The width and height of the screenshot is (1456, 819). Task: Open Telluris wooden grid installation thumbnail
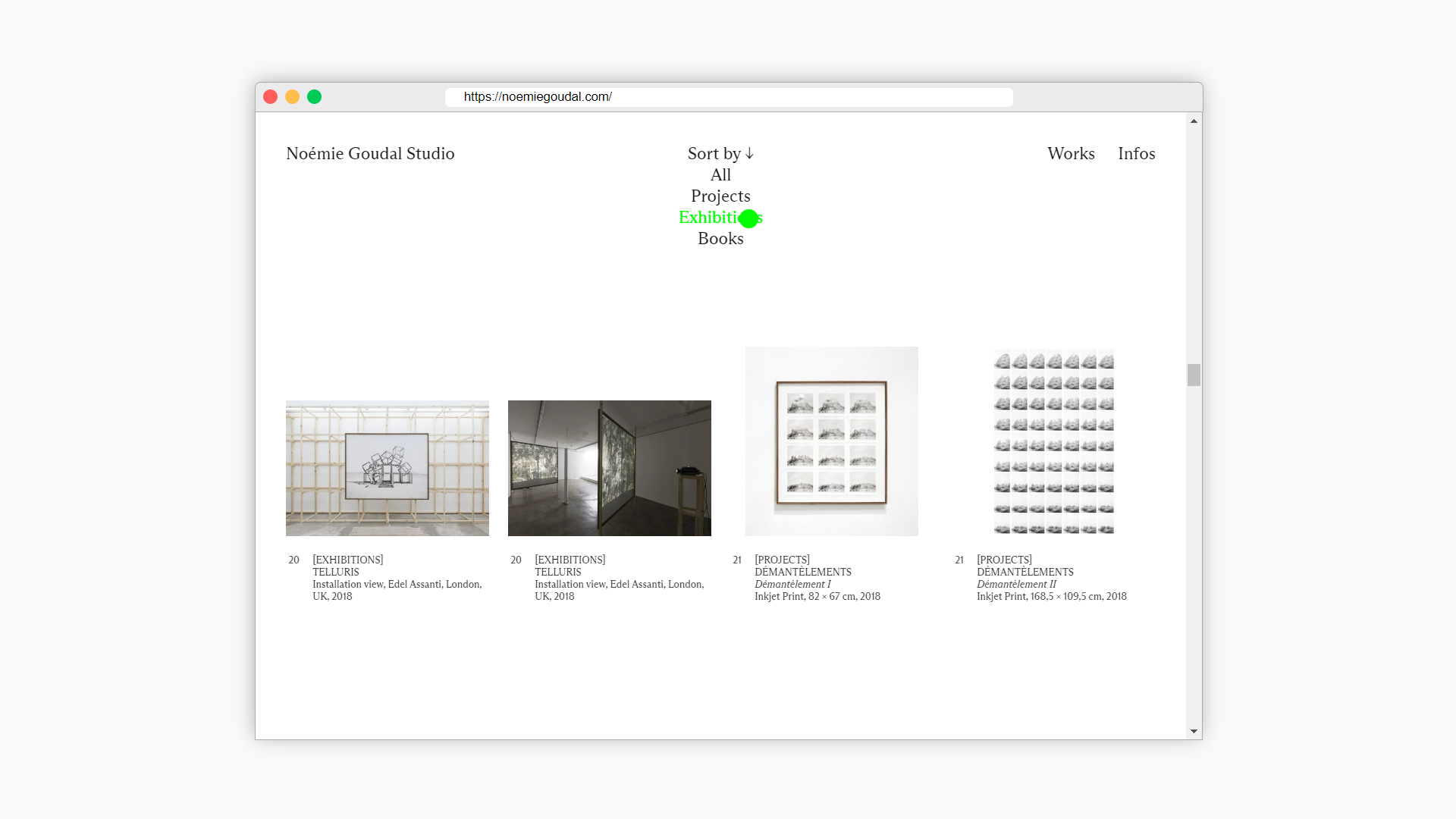pyautogui.click(x=388, y=468)
